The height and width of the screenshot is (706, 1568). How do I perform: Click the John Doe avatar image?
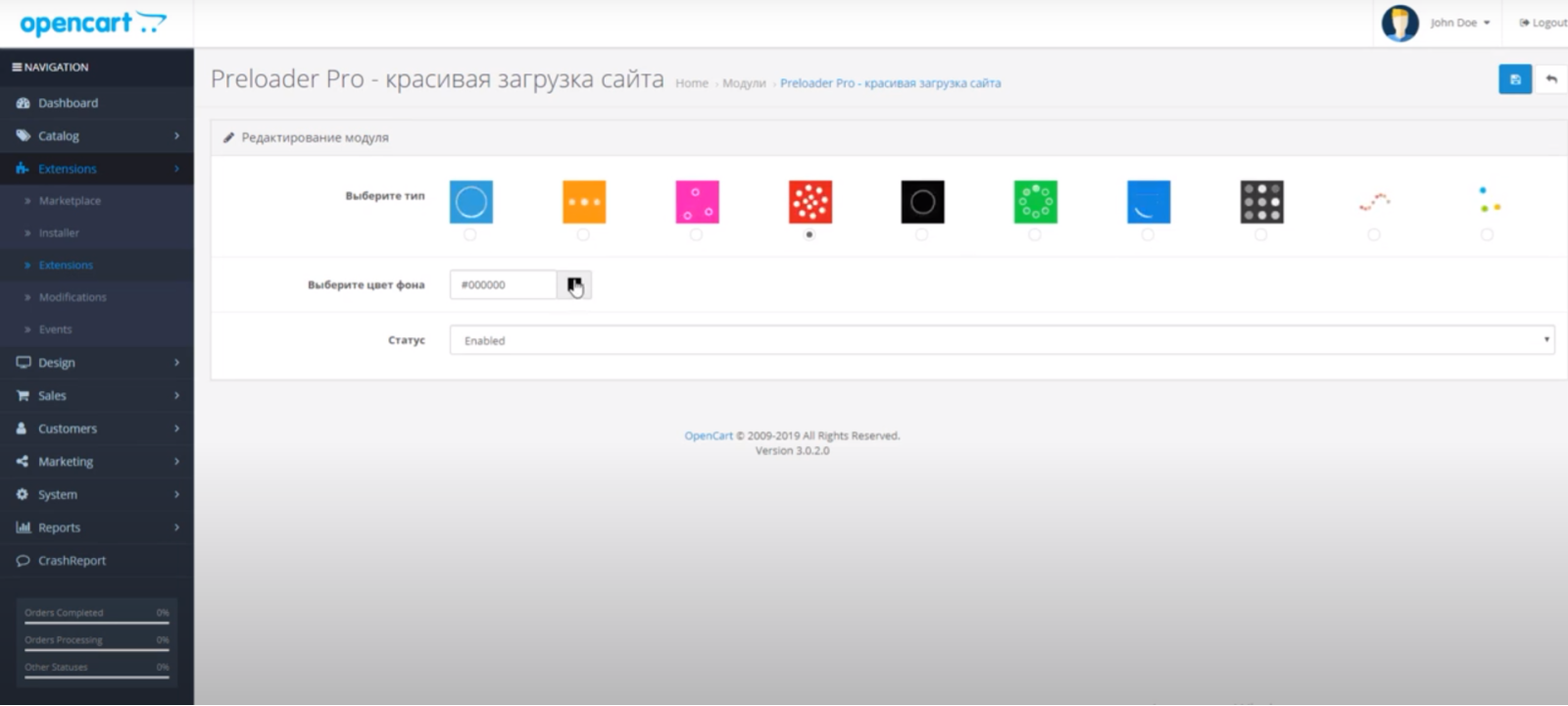coord(1399,23)
